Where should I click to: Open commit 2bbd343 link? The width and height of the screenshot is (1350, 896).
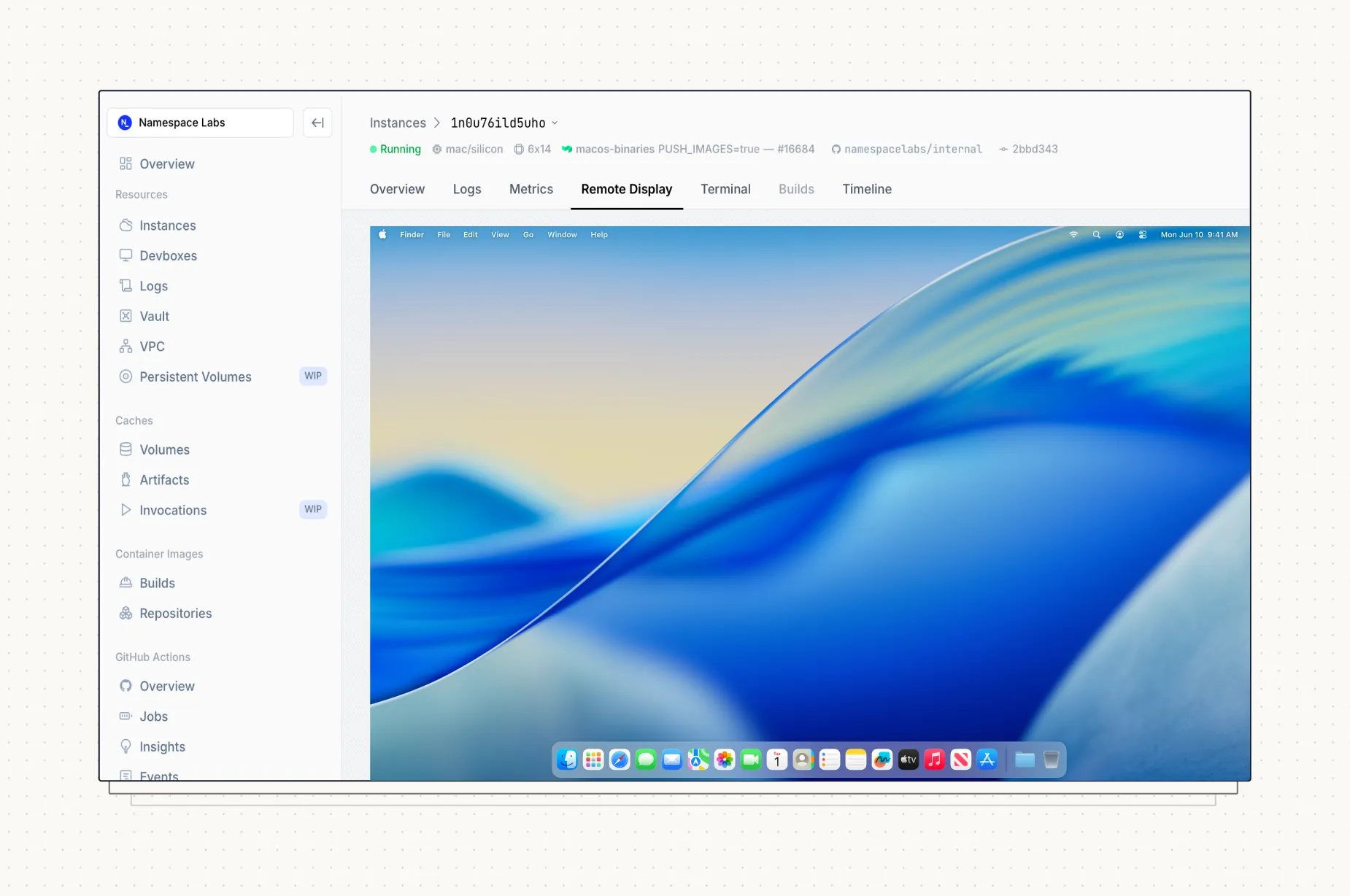(1029, 149)
